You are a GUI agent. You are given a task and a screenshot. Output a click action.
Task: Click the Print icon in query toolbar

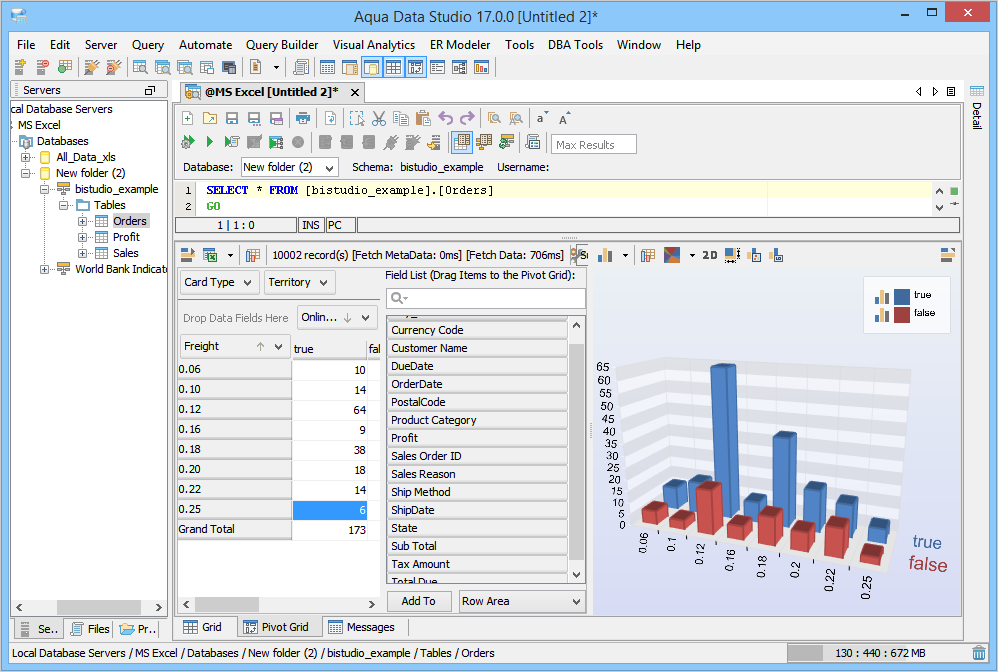tap(303, 118)
